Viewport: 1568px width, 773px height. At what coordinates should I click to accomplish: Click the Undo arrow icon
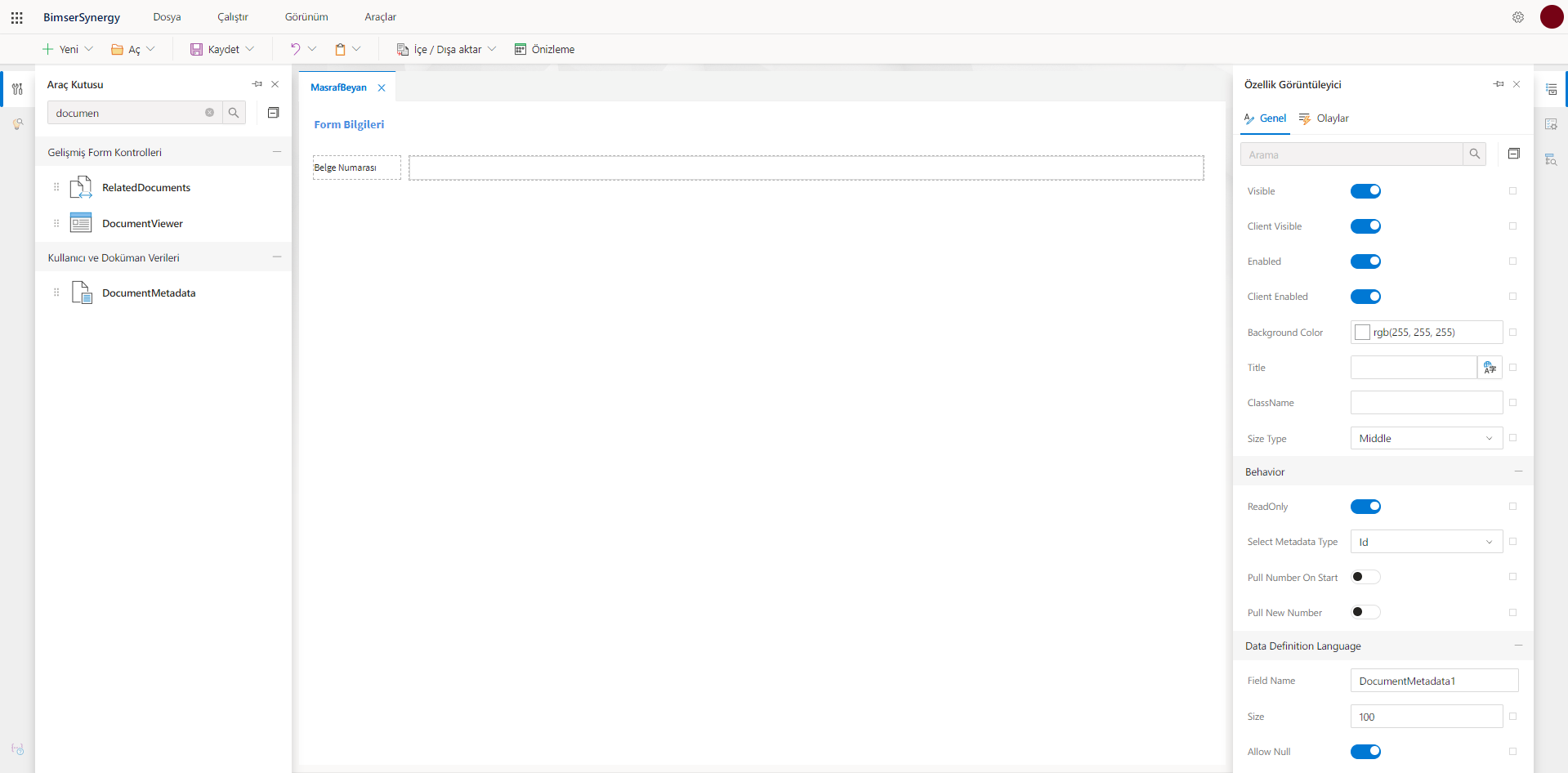pyautogui.click(x=295, y=49)
